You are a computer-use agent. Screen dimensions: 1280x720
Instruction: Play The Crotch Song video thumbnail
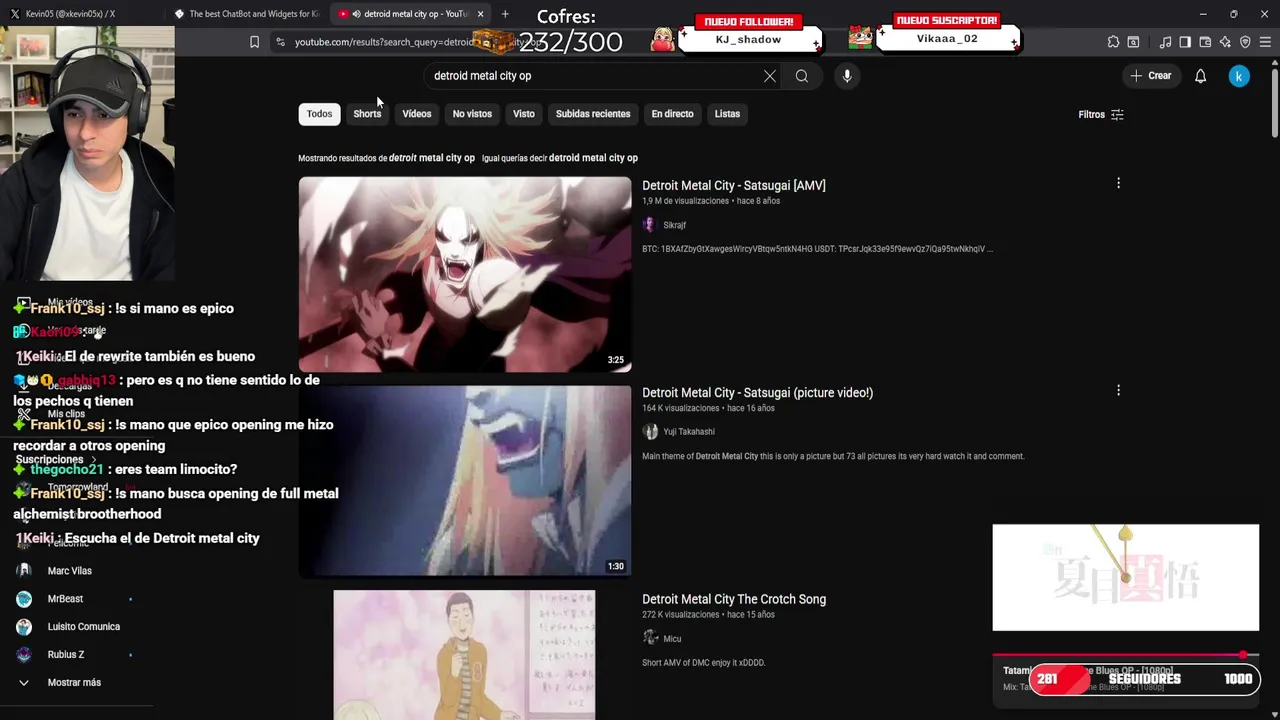[x=464, y=654]
